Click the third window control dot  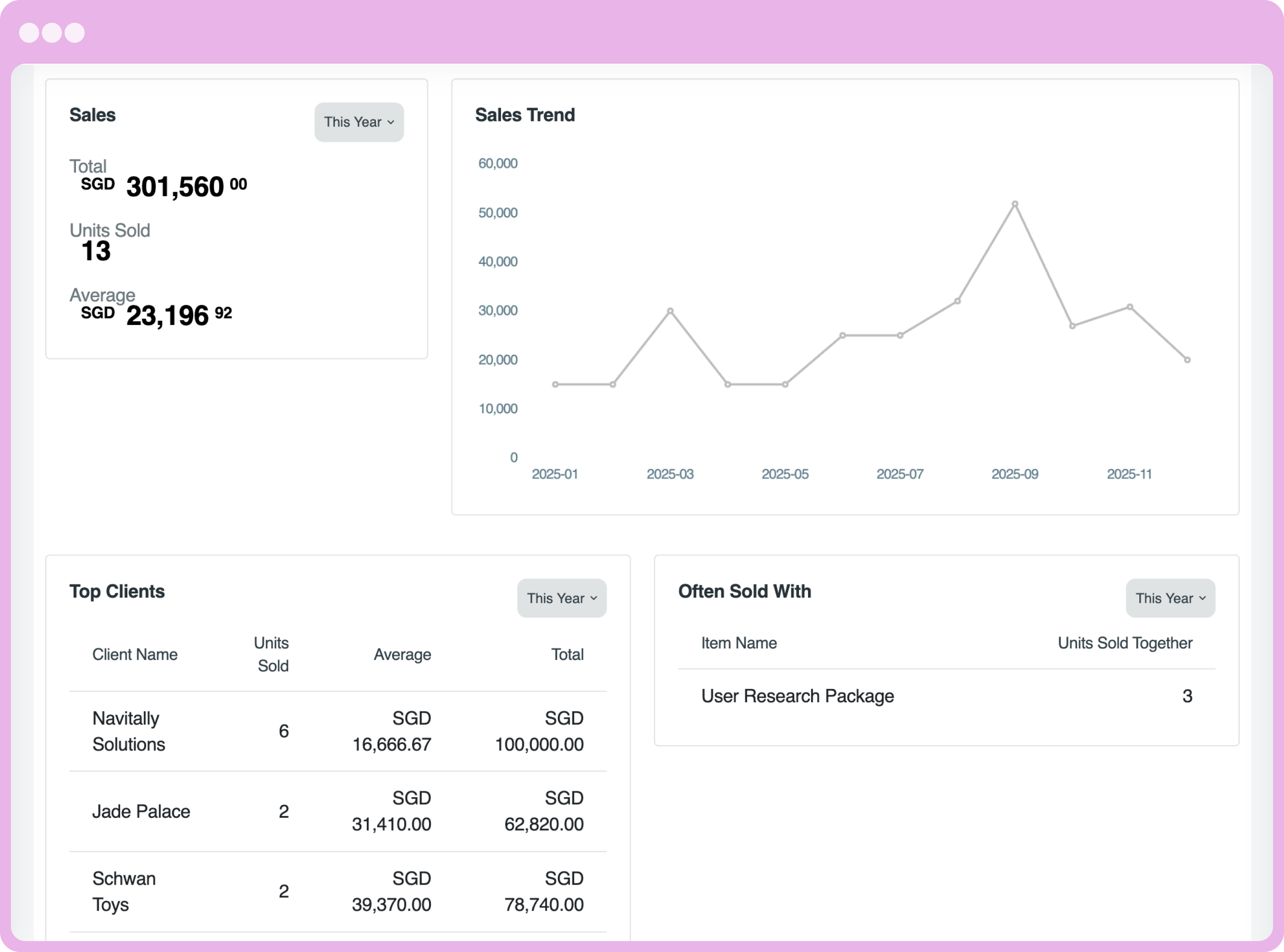[x=74, y=33]
